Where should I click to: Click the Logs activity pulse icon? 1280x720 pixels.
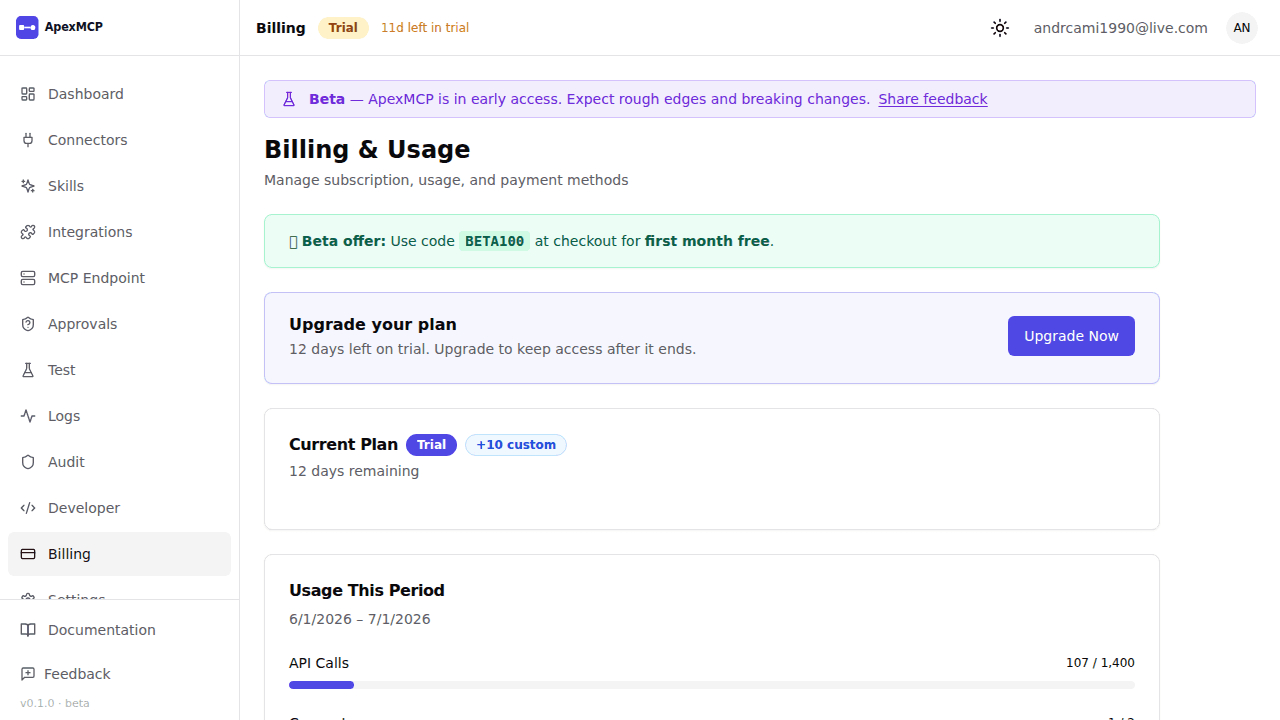(x=28, y=416)
